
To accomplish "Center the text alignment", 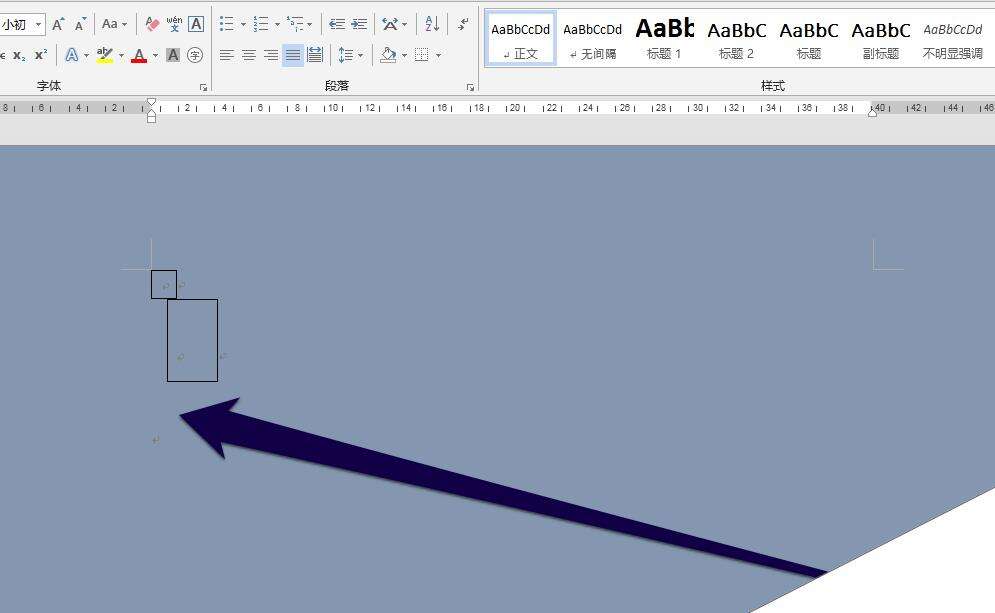I will click(249, 55).
